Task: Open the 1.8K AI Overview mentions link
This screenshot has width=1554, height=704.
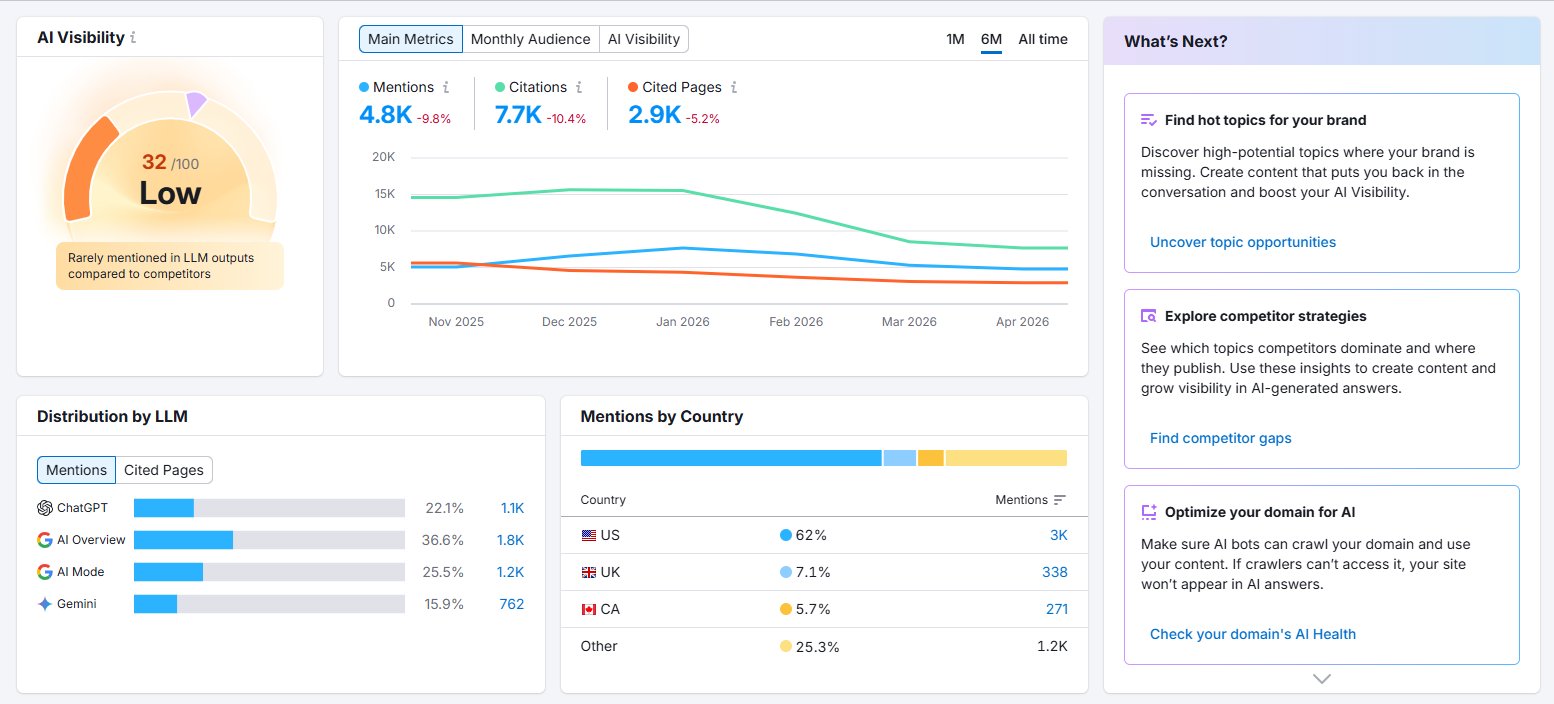Action: pyautogui.click(x=511, y=540)
